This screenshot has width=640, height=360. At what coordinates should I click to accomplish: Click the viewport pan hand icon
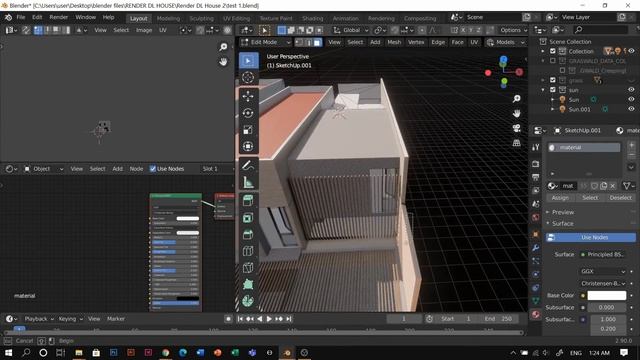[x=517, y=113]
